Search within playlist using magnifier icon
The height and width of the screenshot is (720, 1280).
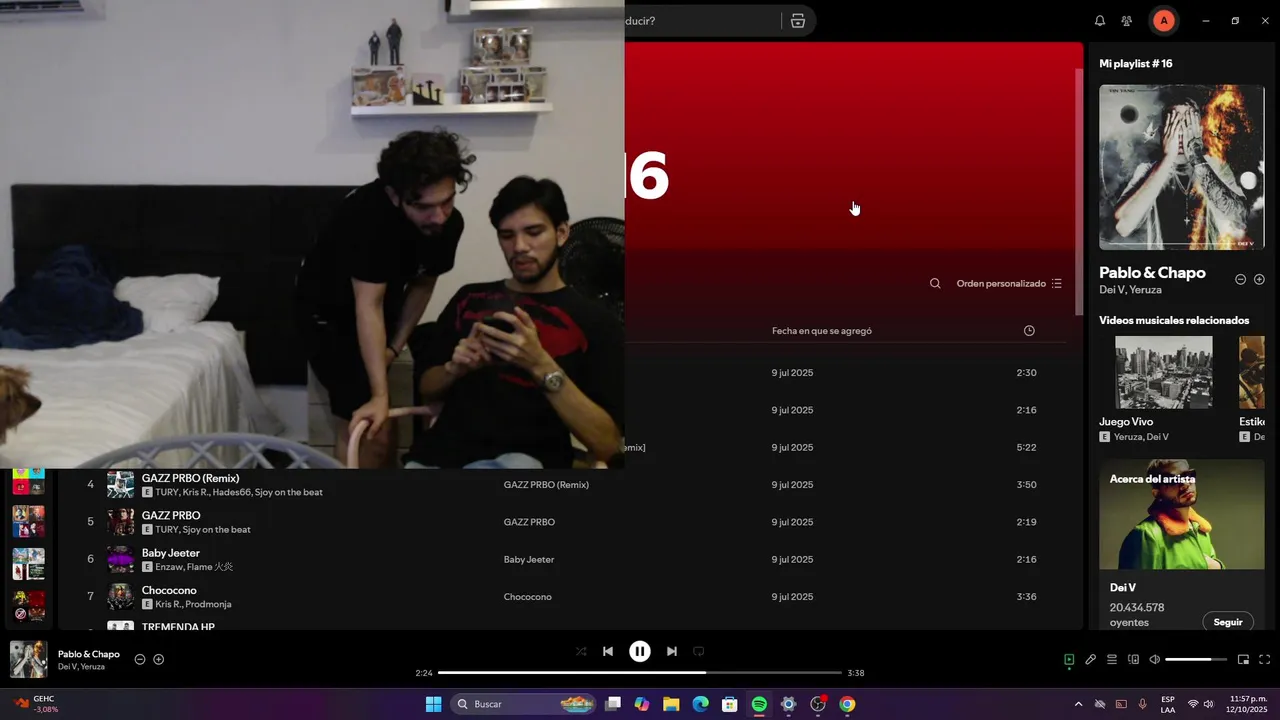click(935, 283)
